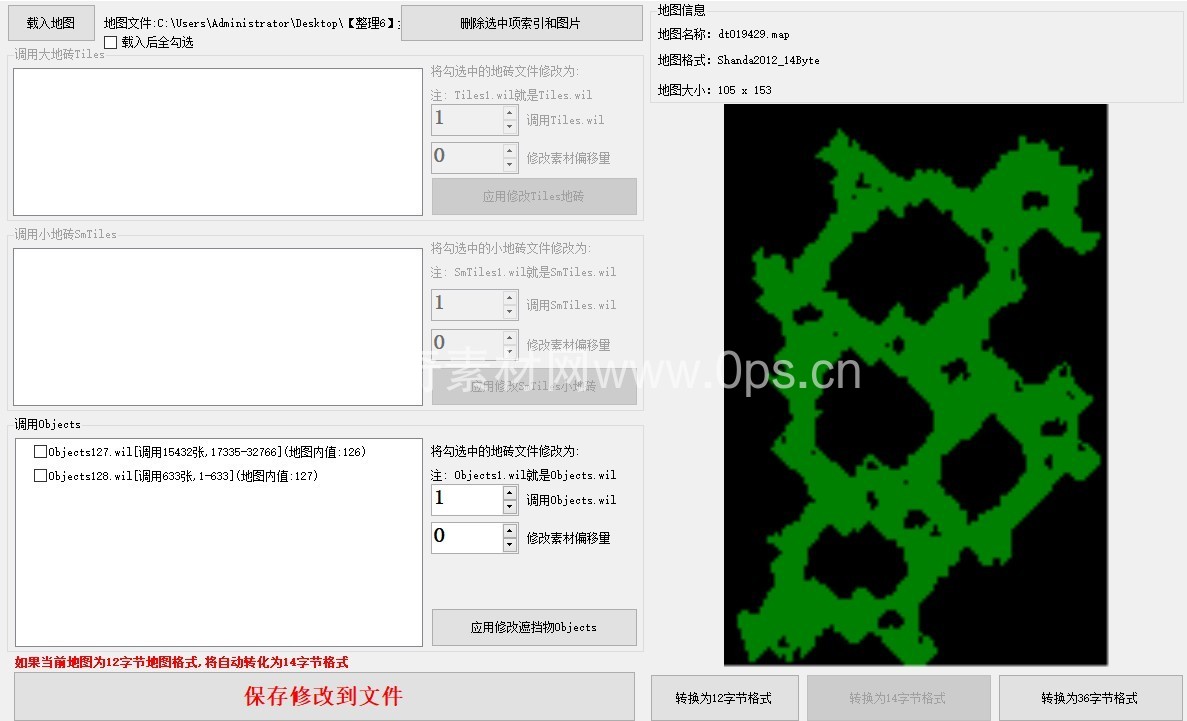Decrease the 调用Objects.wil spinner value
This screenshot has height=721, width=1187.
coord(510,507)
